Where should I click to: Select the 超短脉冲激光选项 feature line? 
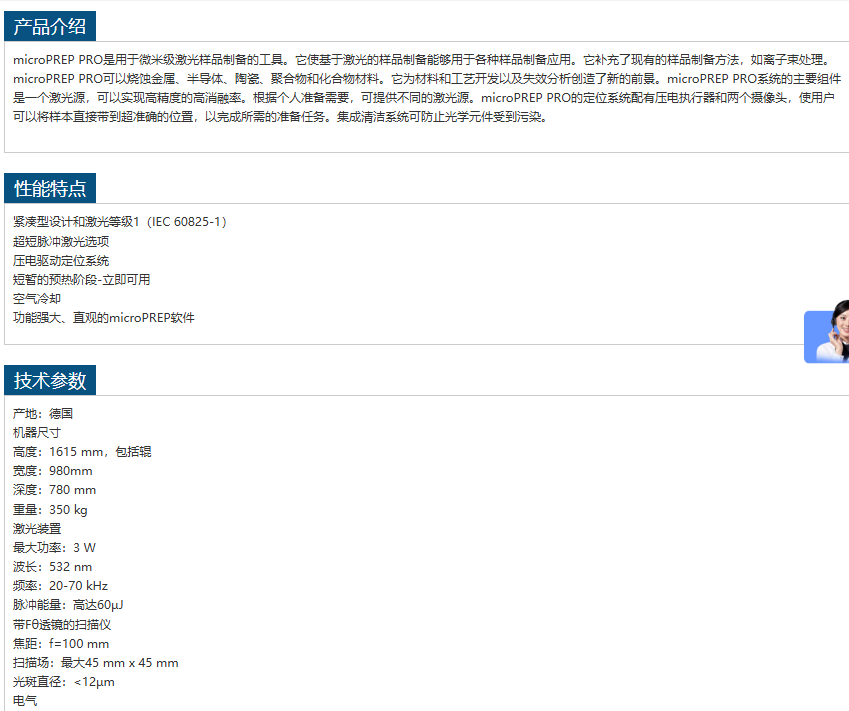click(x=61, y=241)
